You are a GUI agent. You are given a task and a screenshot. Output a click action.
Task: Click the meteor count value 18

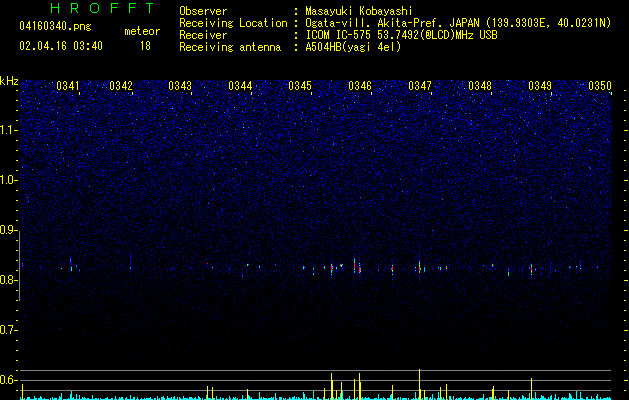145,46
